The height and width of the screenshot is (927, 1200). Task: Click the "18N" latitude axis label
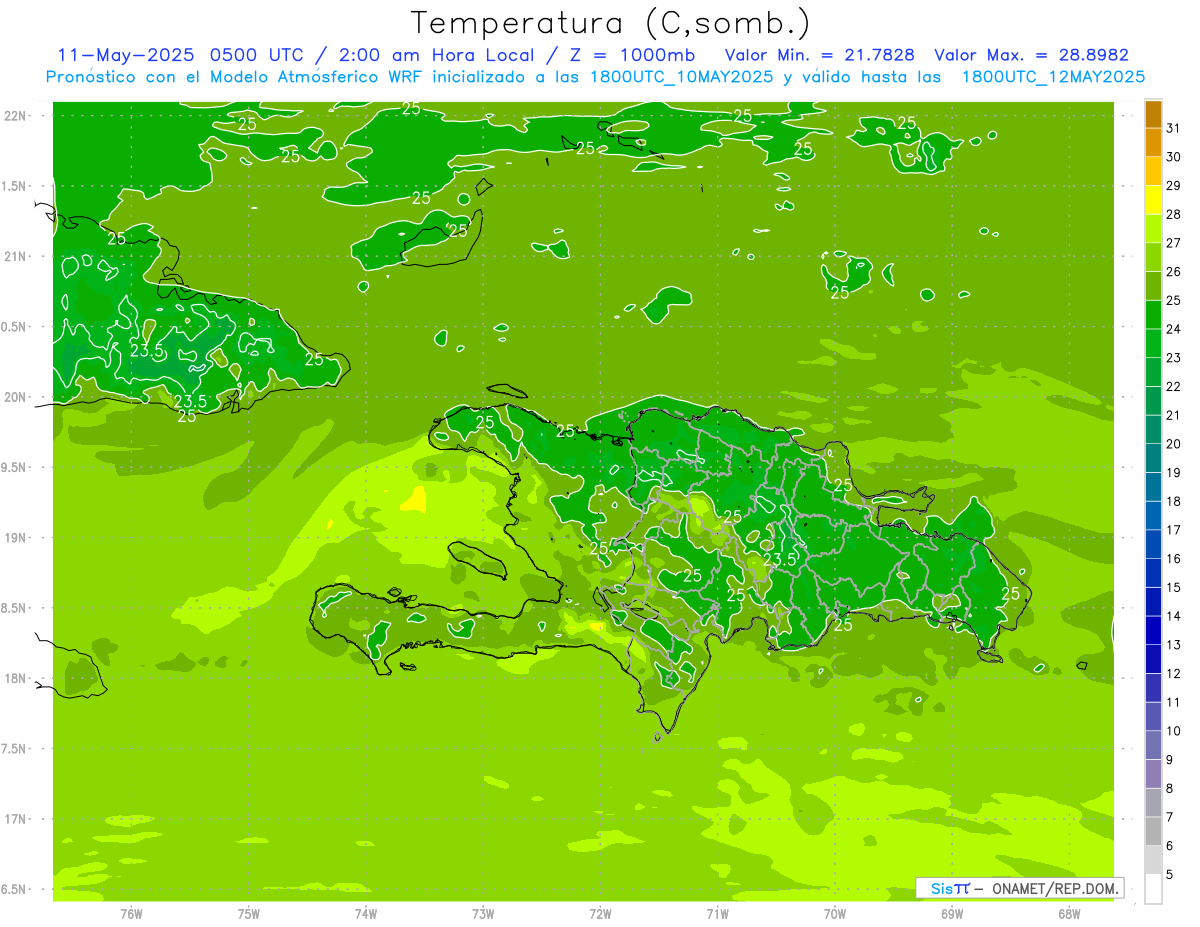coord(15,678)
